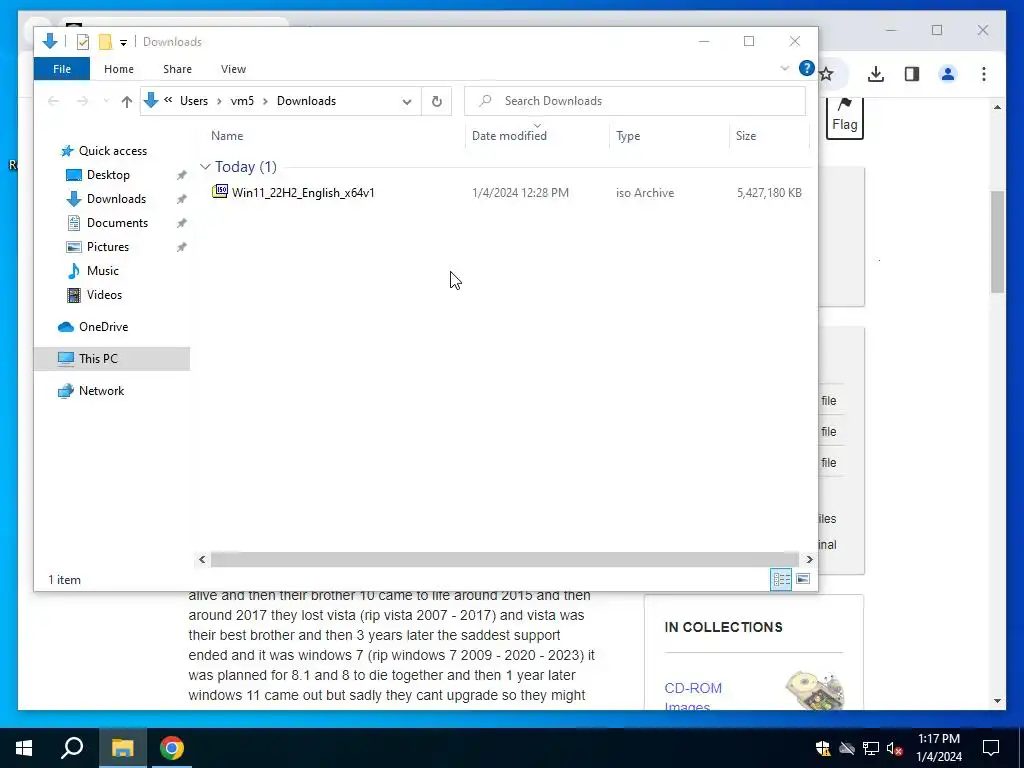
Task: Switch to the Share ribbon tab
Action: pos(178,69)
